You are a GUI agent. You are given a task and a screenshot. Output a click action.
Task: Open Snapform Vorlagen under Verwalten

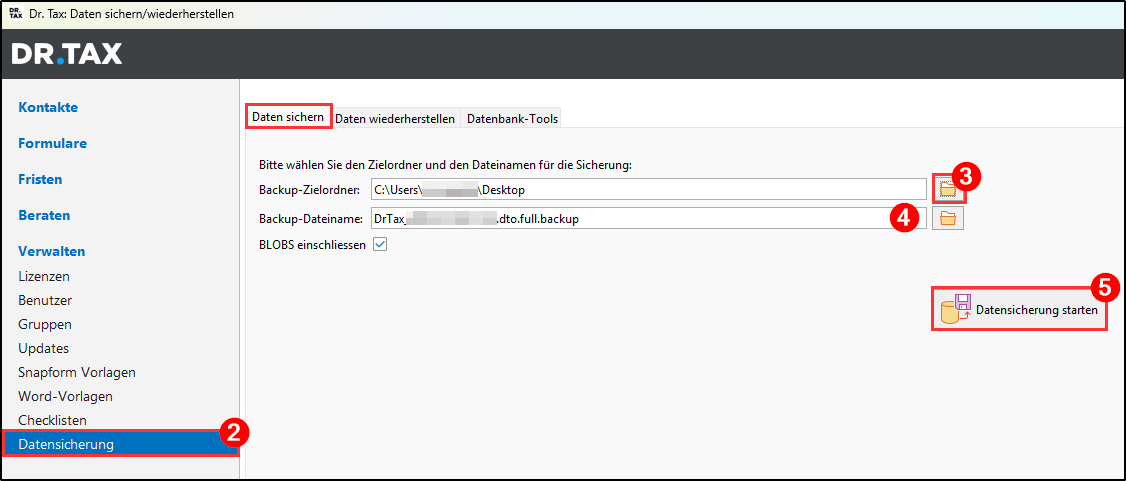(x=77, y=373)
